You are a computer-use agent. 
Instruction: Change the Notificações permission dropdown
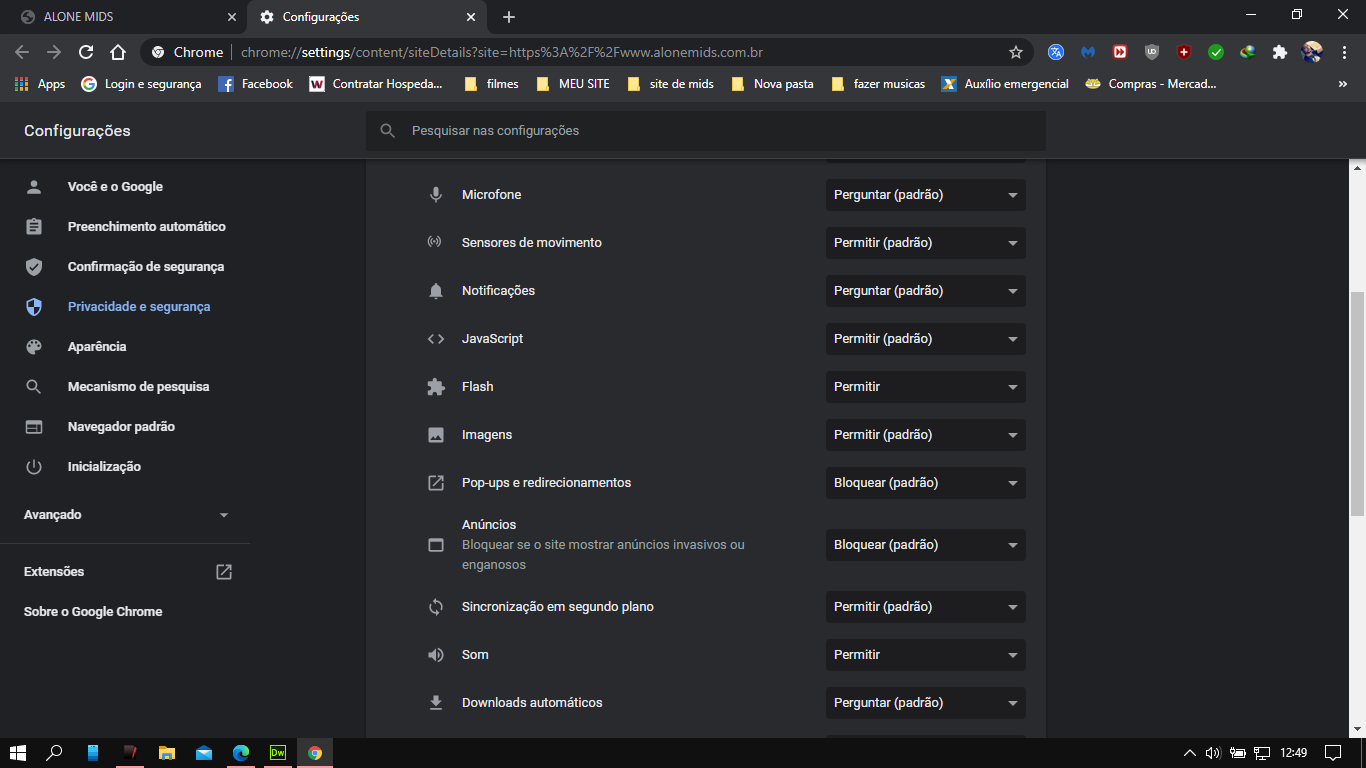pyautogui.click(x=925, y=291)
